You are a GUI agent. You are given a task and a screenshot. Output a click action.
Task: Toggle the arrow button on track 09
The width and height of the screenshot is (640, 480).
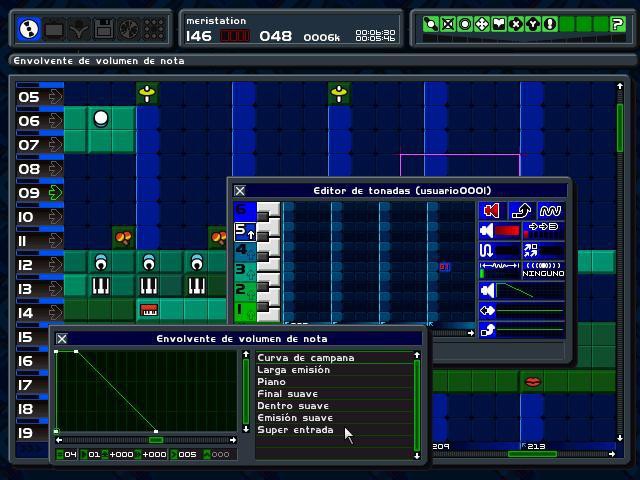tap(54, 193)
